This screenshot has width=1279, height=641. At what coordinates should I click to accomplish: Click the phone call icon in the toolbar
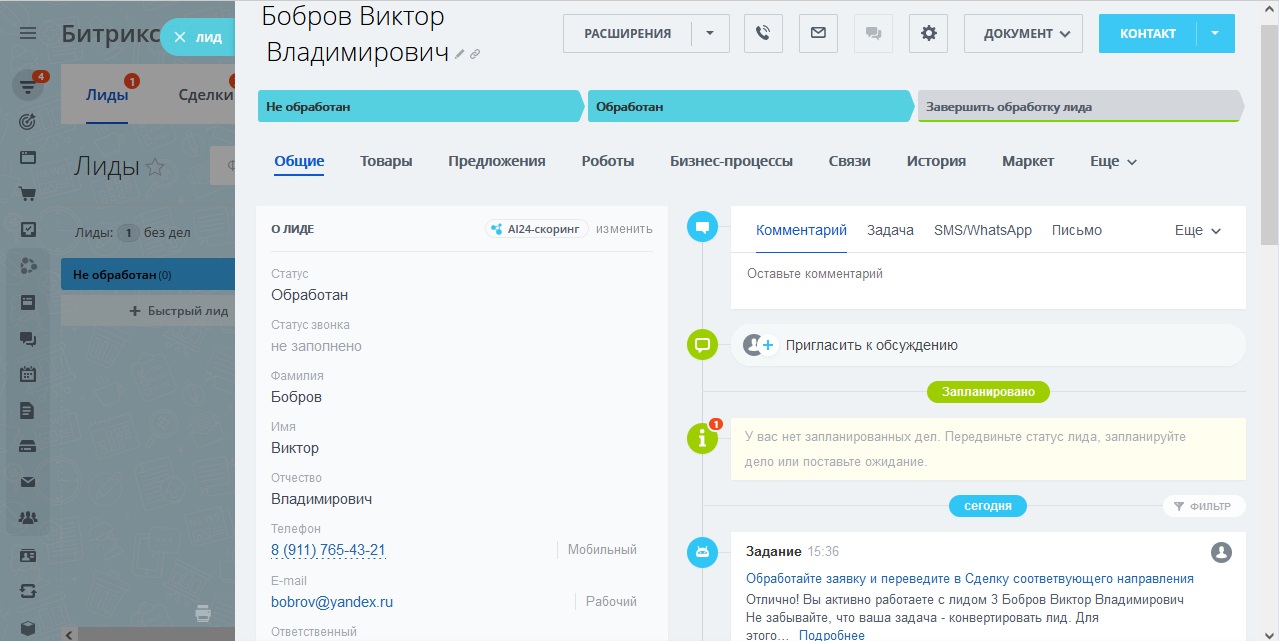[762, 33]
